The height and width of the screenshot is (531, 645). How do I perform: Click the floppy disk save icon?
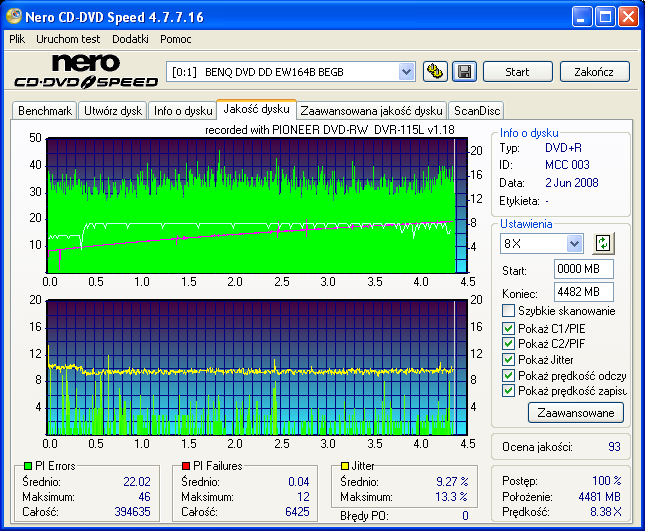(464, 72)
